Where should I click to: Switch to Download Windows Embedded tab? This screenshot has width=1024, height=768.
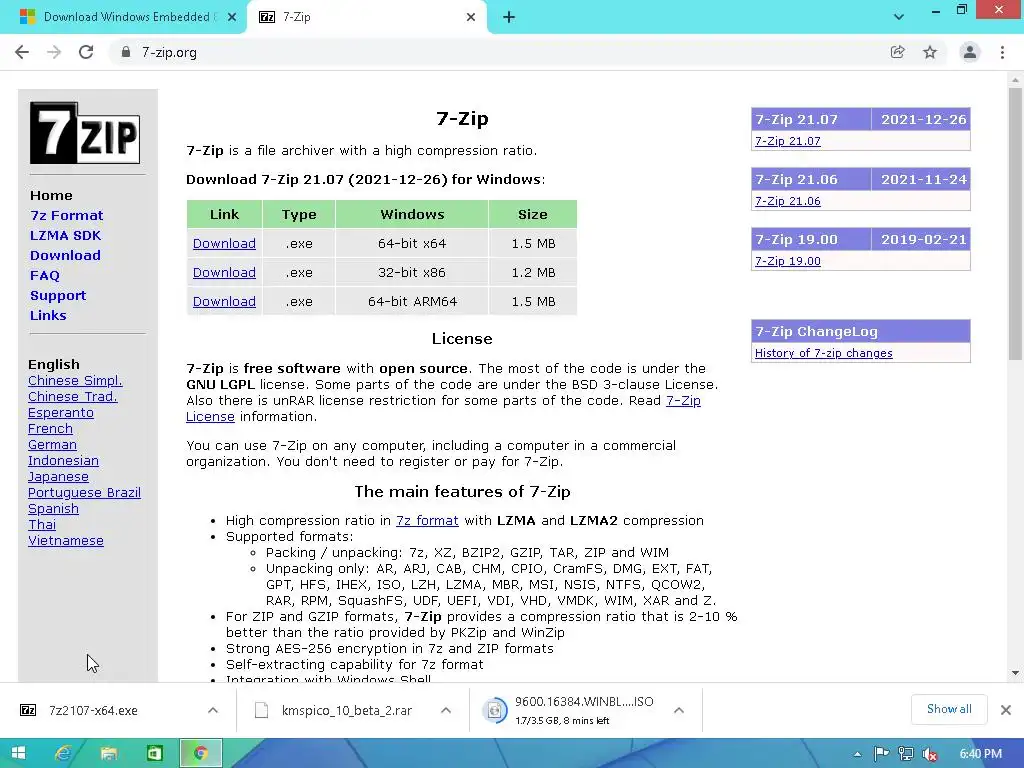pos(123,17)
